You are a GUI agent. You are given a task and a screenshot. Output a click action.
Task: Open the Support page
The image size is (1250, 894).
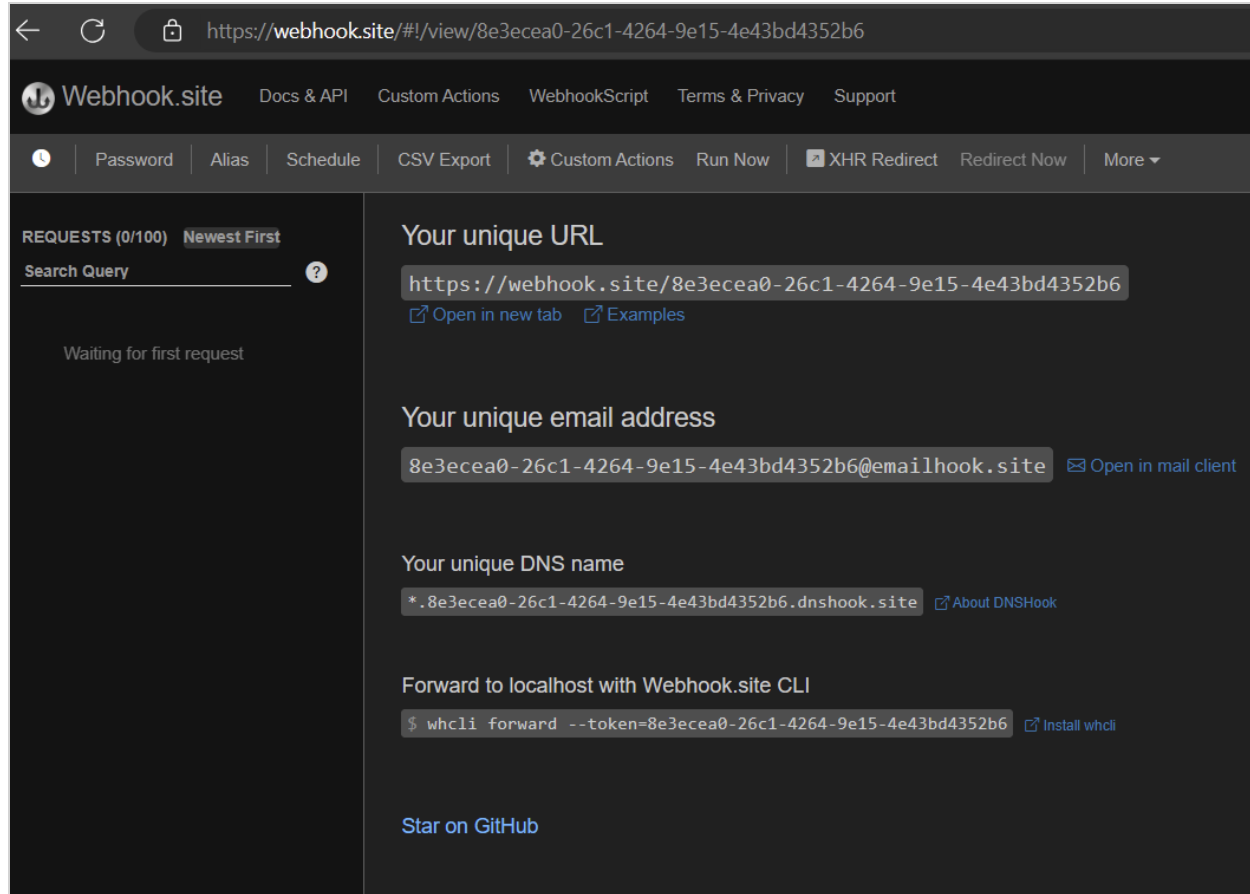865,97
